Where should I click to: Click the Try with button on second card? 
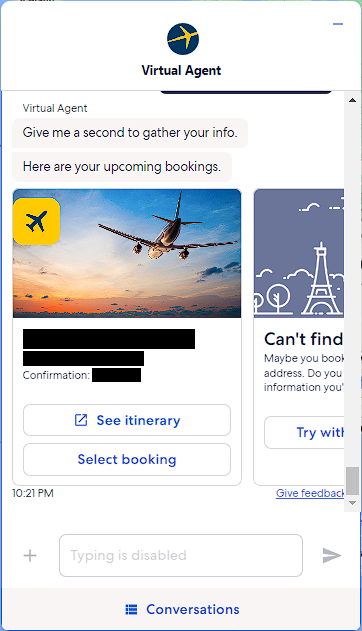point(304,433)
